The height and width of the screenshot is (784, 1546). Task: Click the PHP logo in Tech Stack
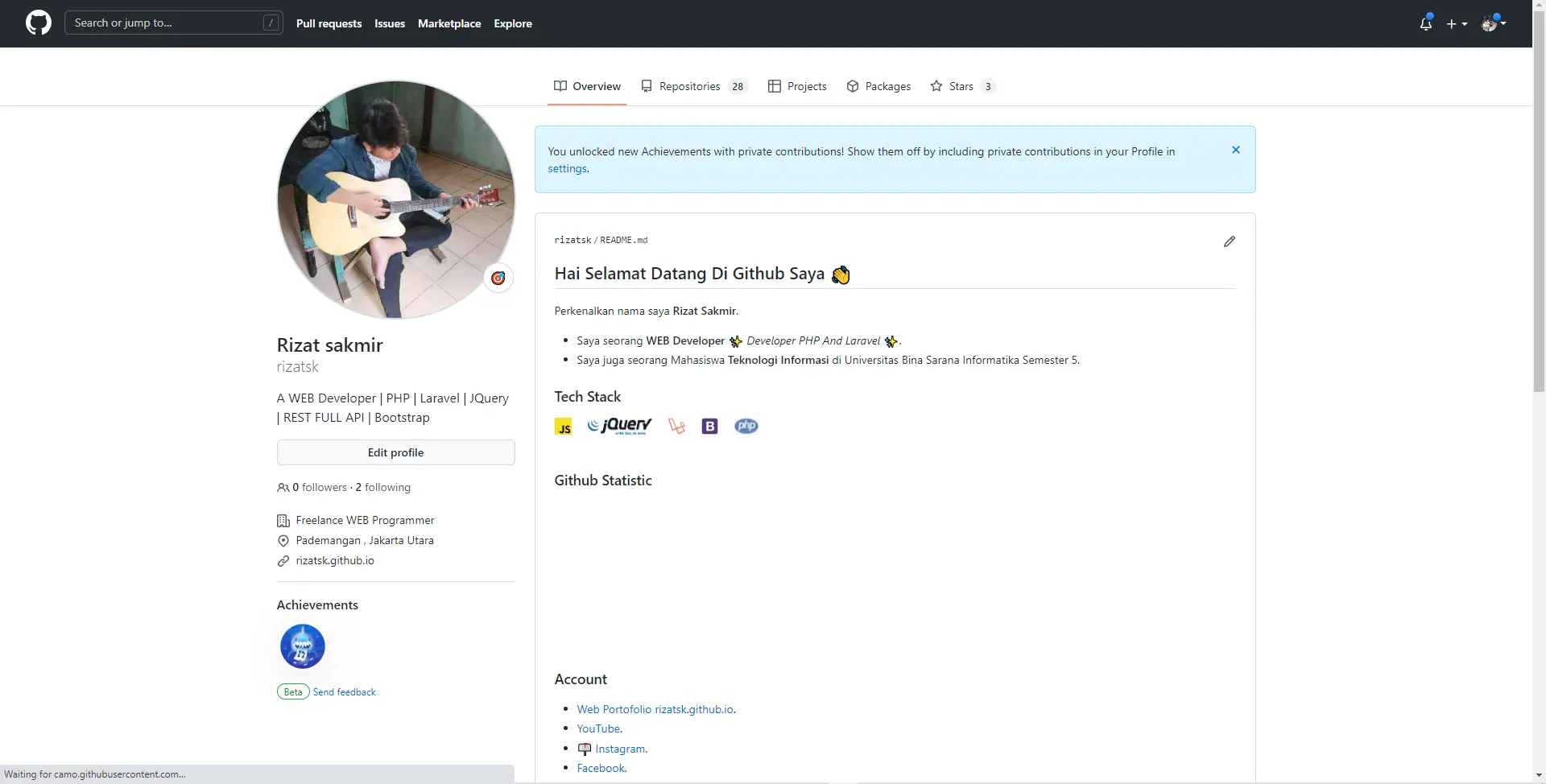[x=746, y=426]
